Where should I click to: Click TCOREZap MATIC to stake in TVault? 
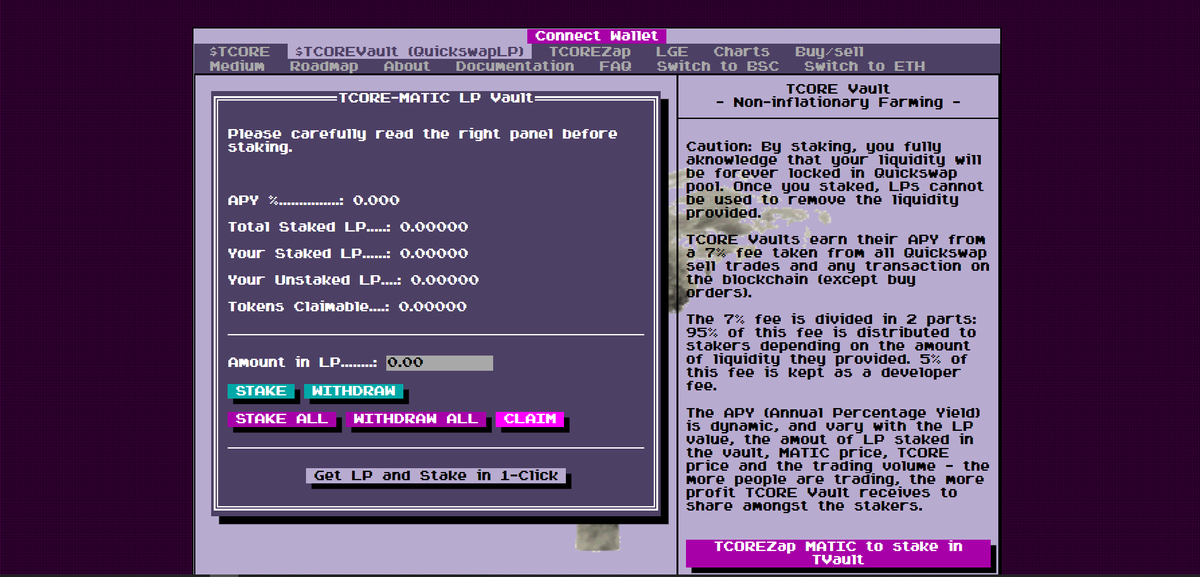pyautogui.click(x=838, y=553)
